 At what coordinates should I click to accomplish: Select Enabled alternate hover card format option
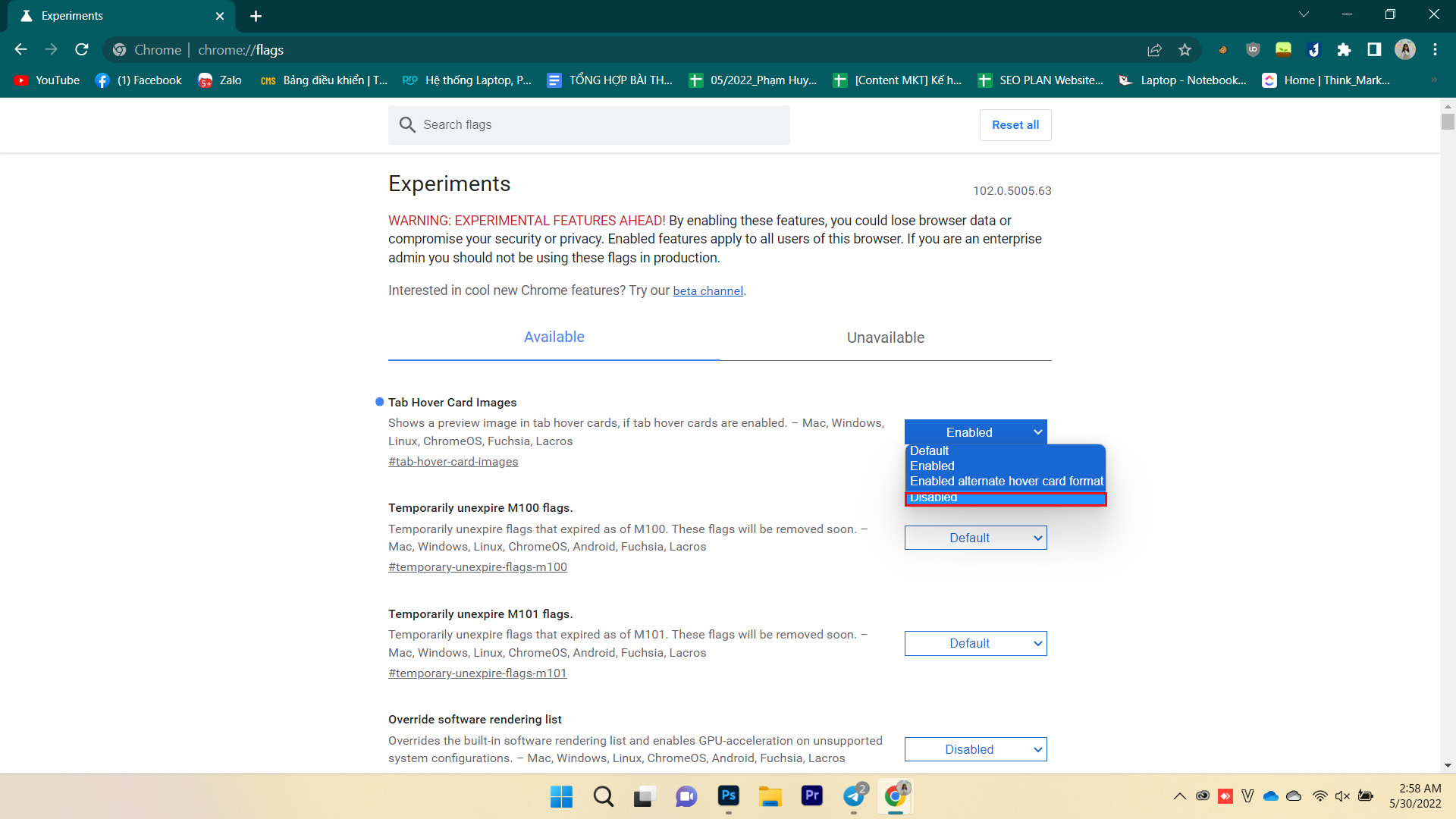[1006, 482]
